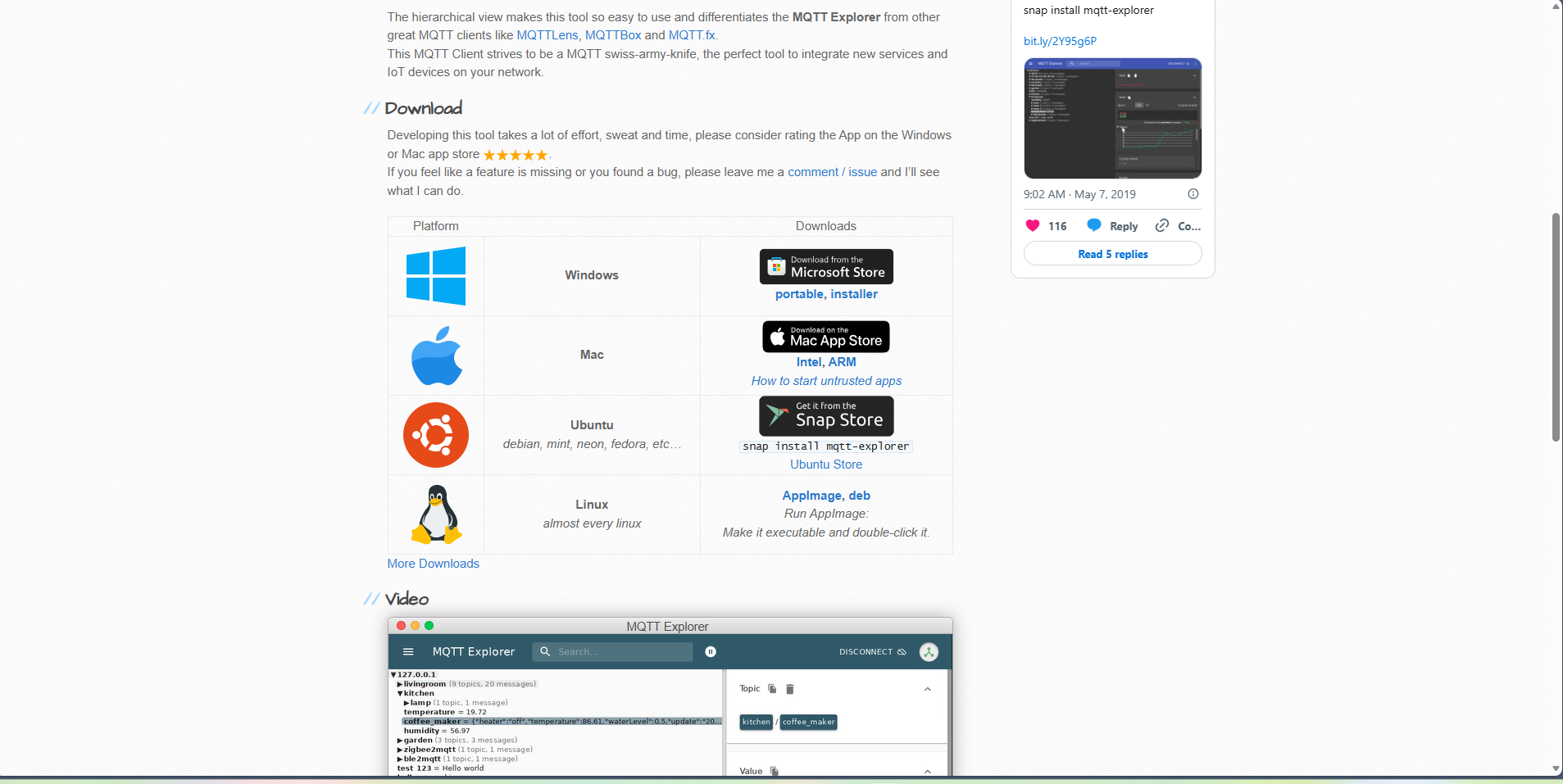This screenshot has width=1563, height=784.
Task: Open the hamburger menu in the video
Action: [x=408, y=652]
